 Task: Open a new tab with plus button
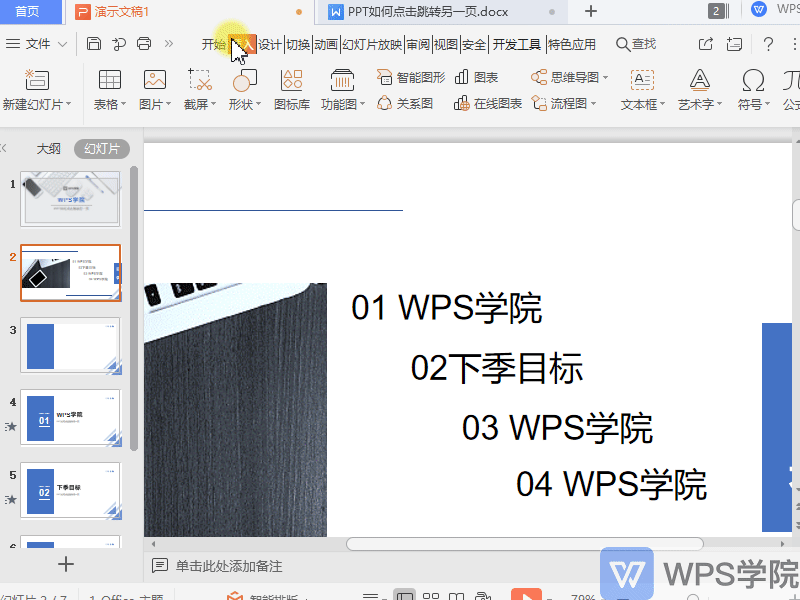click(x=590, y=11)
